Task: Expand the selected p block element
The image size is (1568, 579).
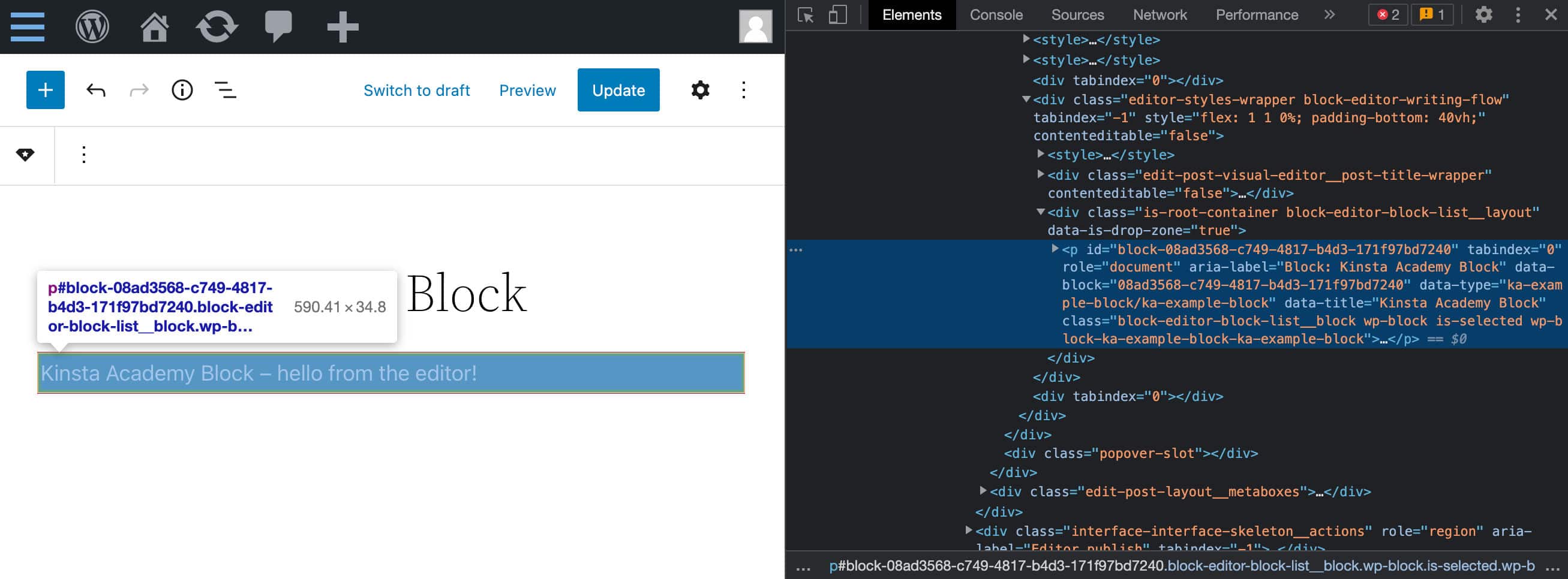Action: coord(1055,249)
